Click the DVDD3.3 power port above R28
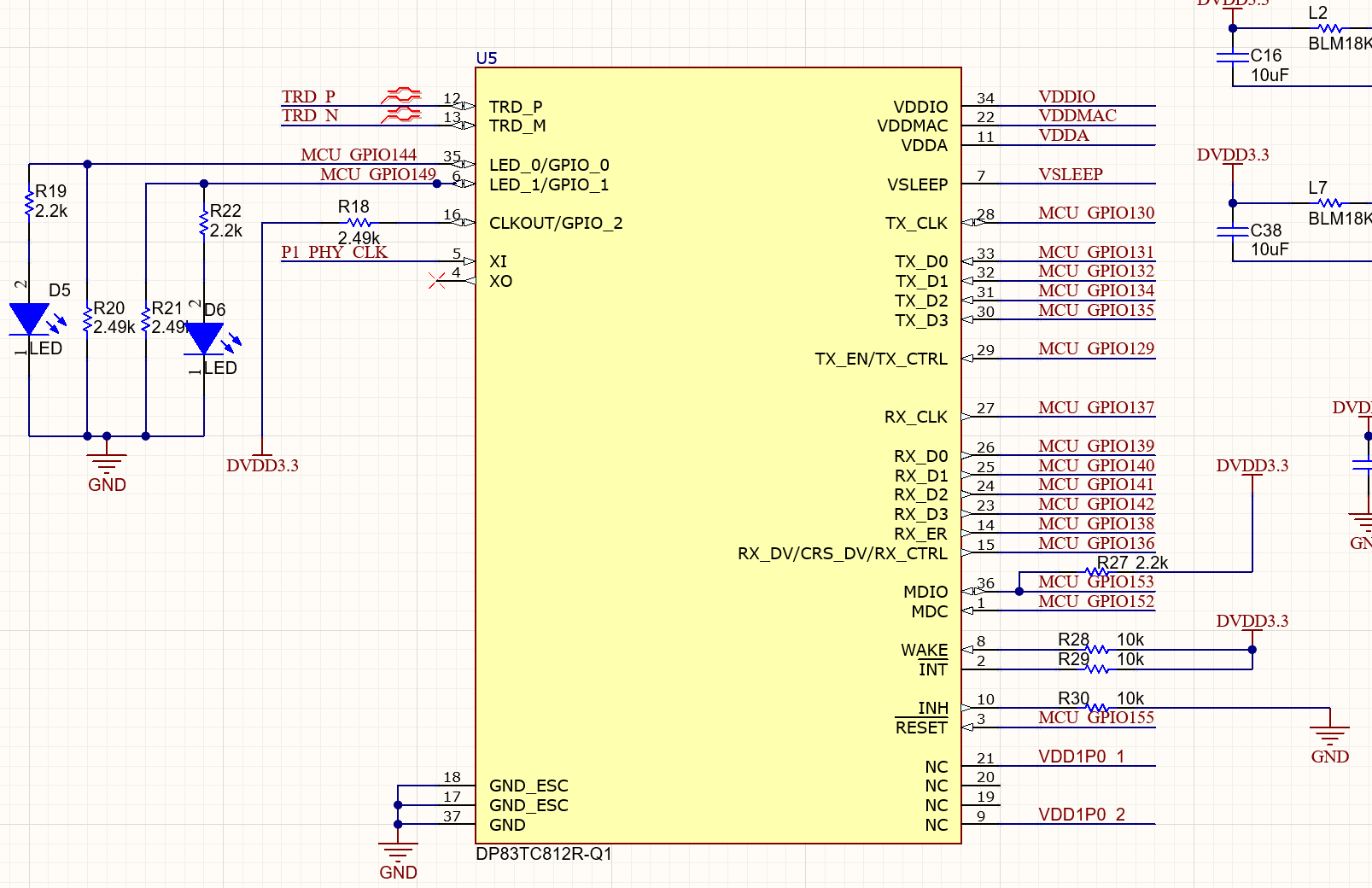The height and width of the screenshot is (888, 1372). [x=1252, y=624]
